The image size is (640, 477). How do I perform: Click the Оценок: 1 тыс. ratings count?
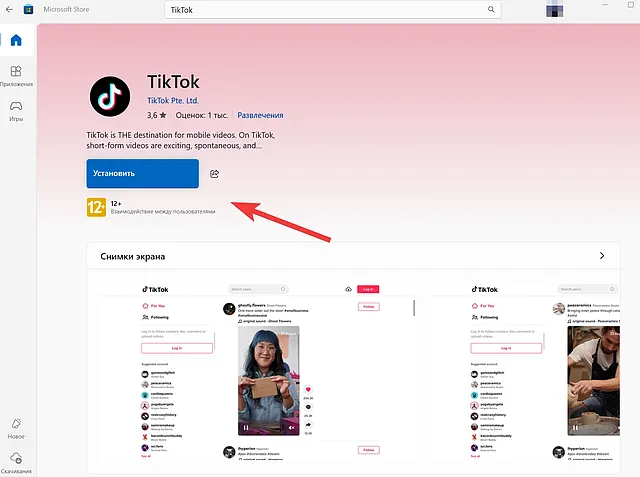(202, 115)
